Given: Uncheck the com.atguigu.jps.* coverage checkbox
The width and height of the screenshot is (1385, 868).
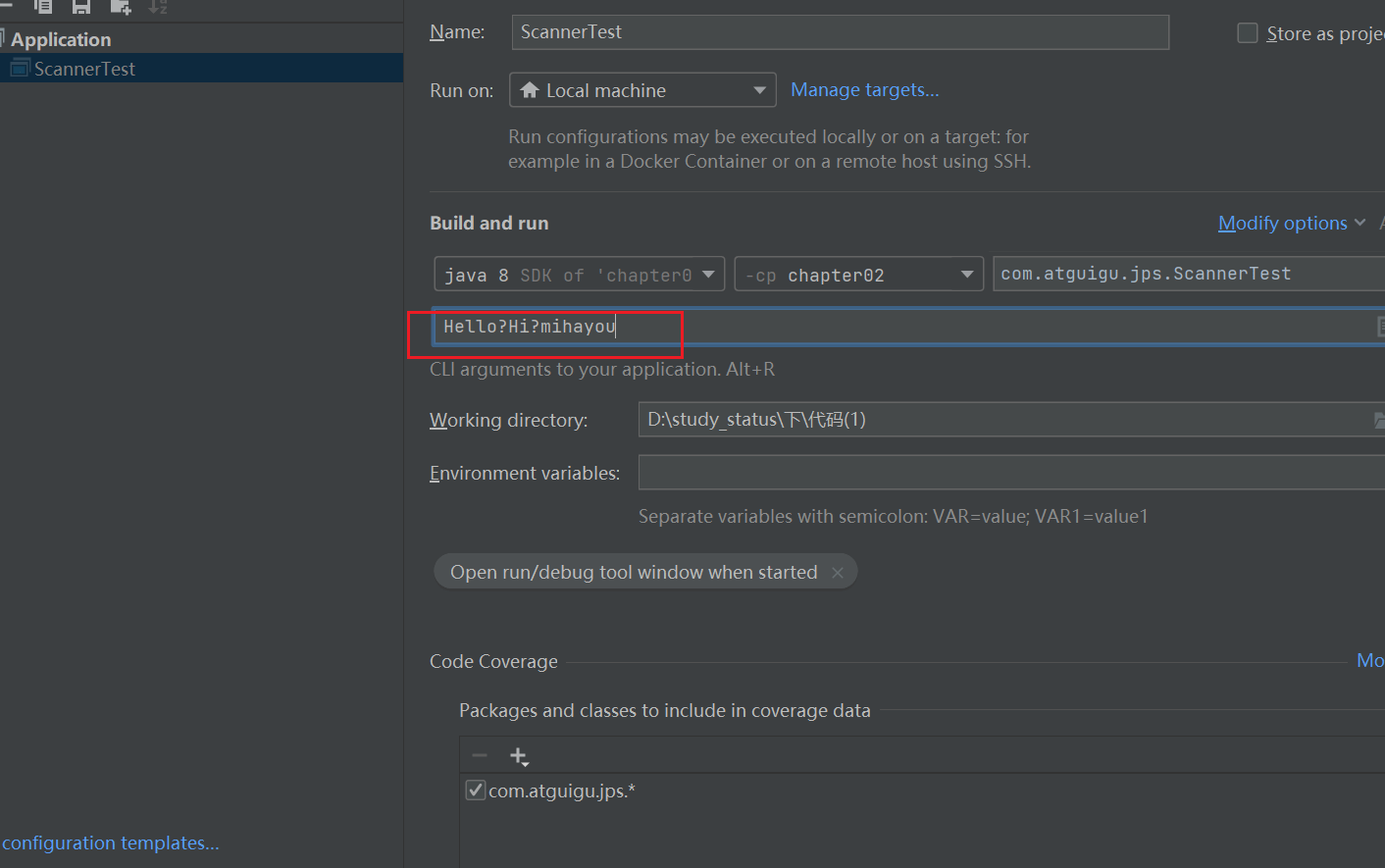Looking at the screenshot, I should tap(476, 791).
